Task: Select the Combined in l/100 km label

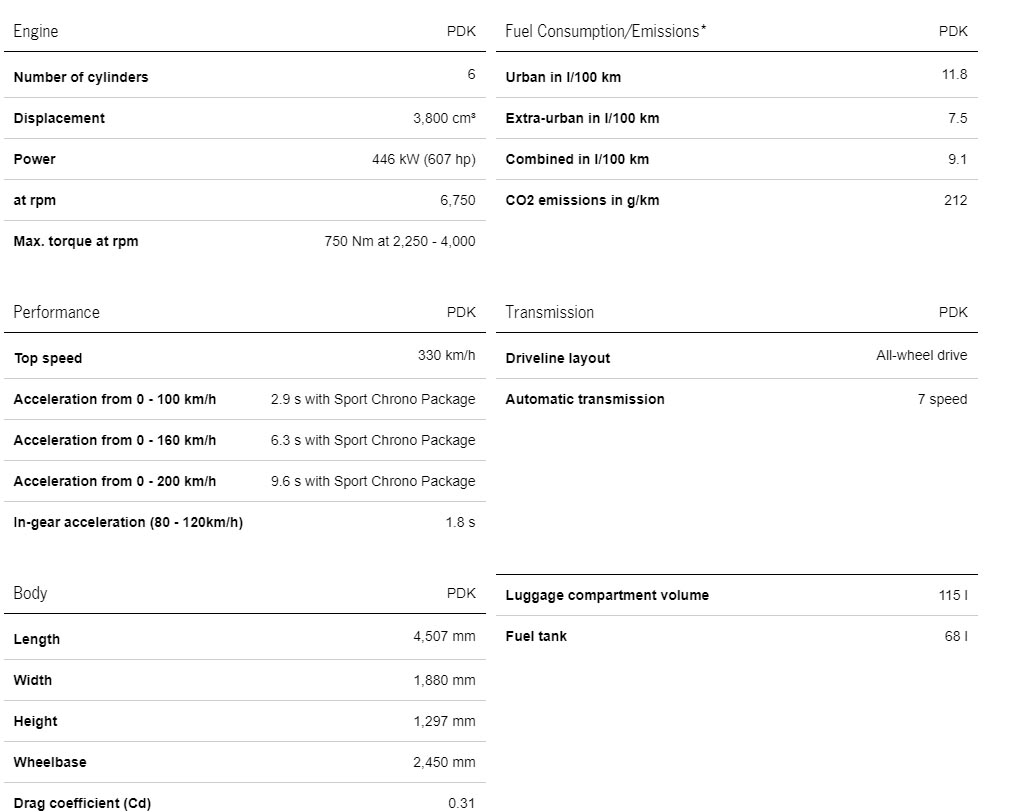Action: click(x=577, y=159)
